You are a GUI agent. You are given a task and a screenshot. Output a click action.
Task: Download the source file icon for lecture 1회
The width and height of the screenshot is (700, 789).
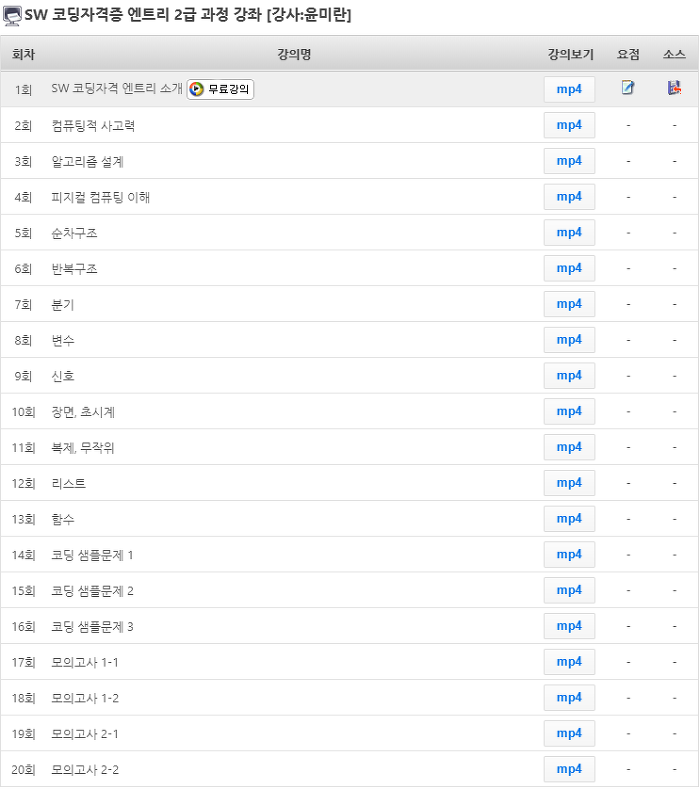tap(674, 88)
